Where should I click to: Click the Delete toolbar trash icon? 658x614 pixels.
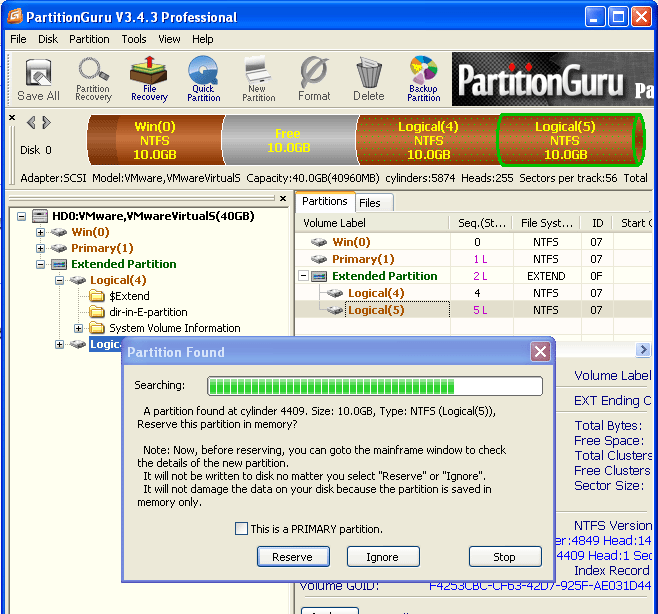(369, 79)
